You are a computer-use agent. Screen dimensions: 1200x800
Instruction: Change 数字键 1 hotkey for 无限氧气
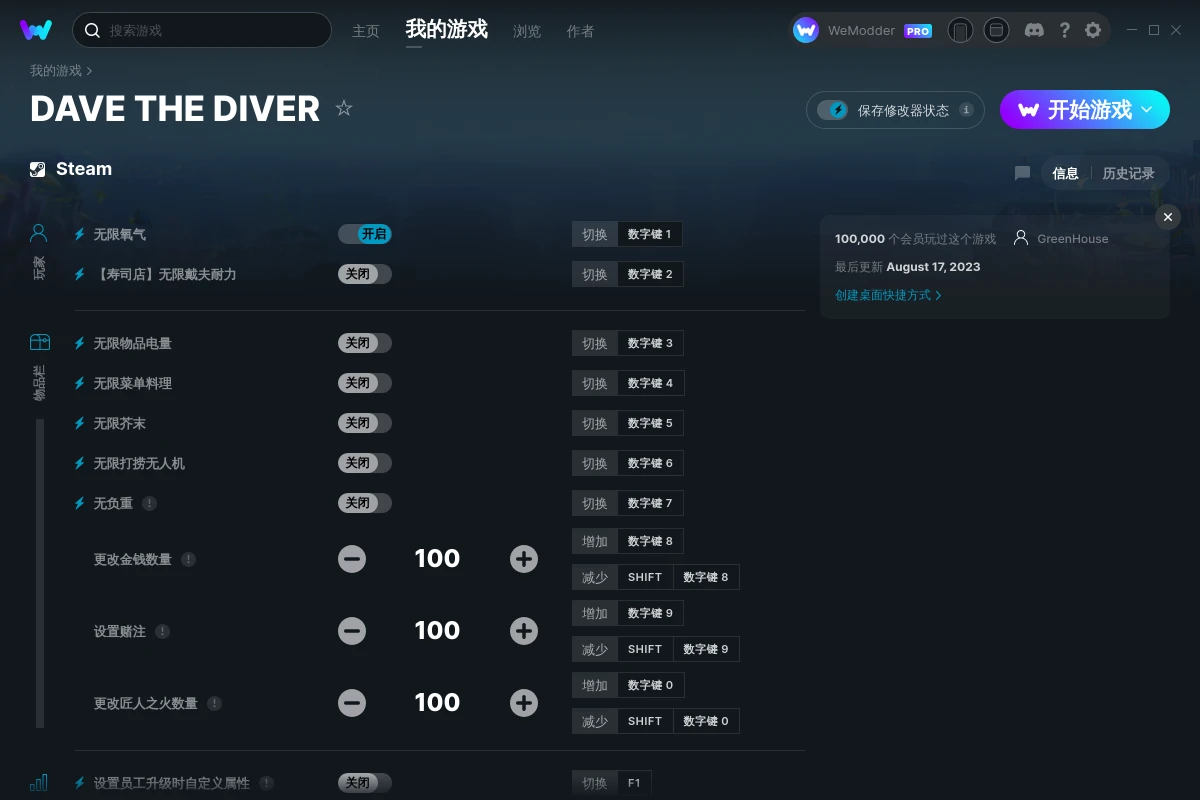(650, 234)
